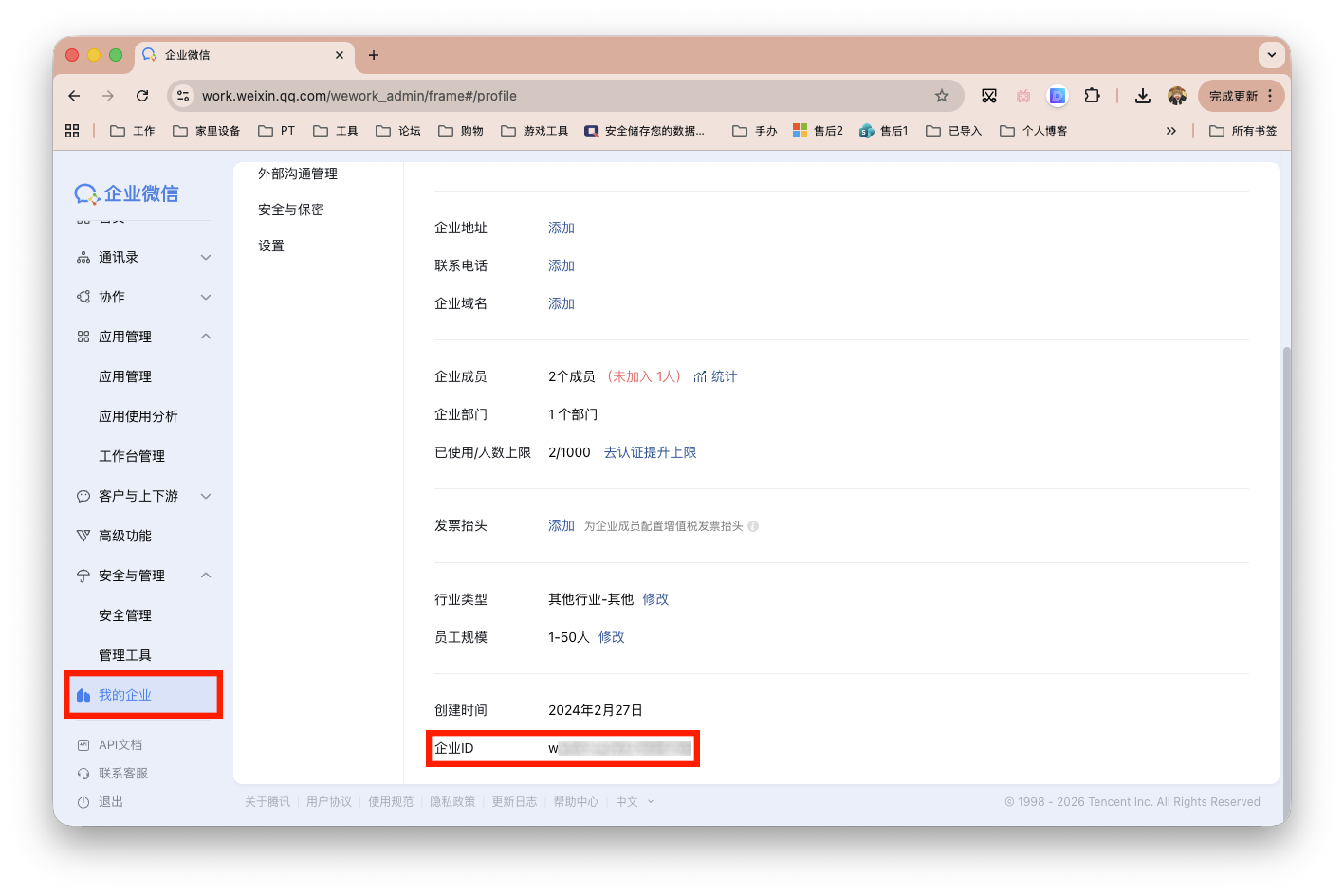This screenshot has height=896, width=1344.
Task: Select 设置 in the secondary menu
Action: (x=270, y=245)
